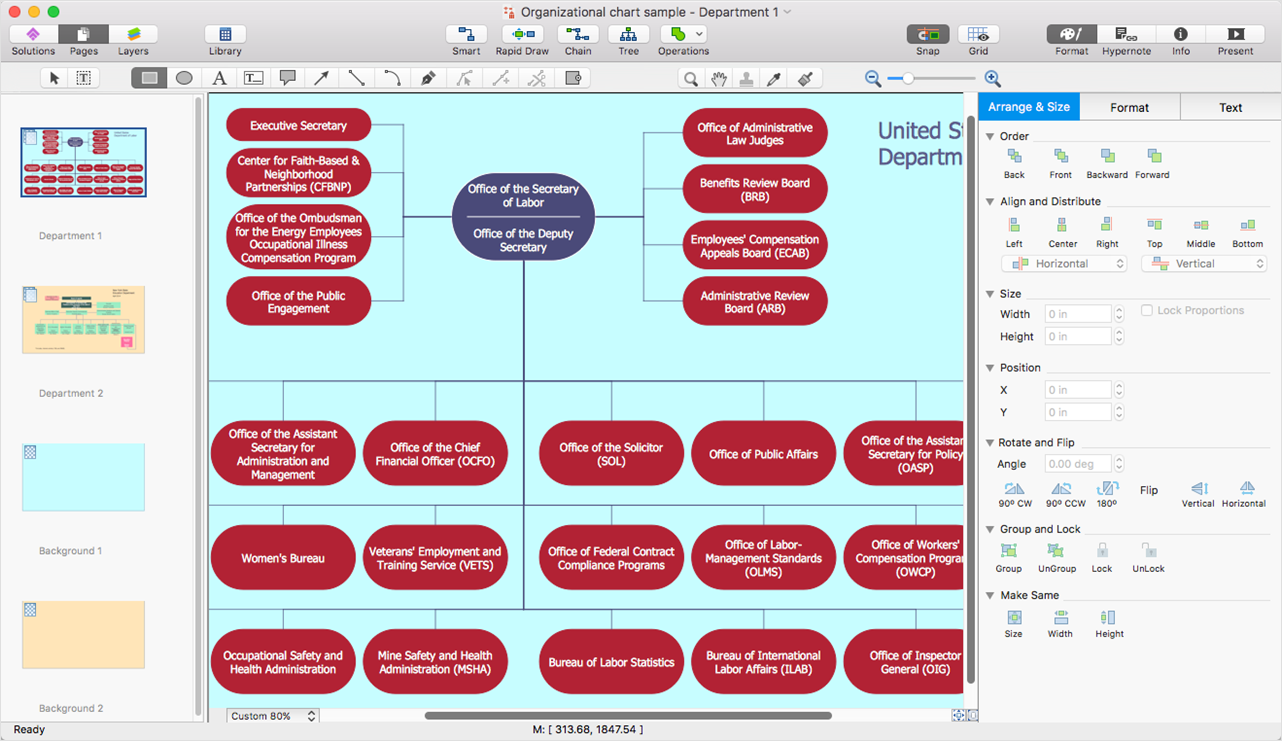Select the straight line connector tool
Viewport: 1282px width, 741px height.
point(357,78)
